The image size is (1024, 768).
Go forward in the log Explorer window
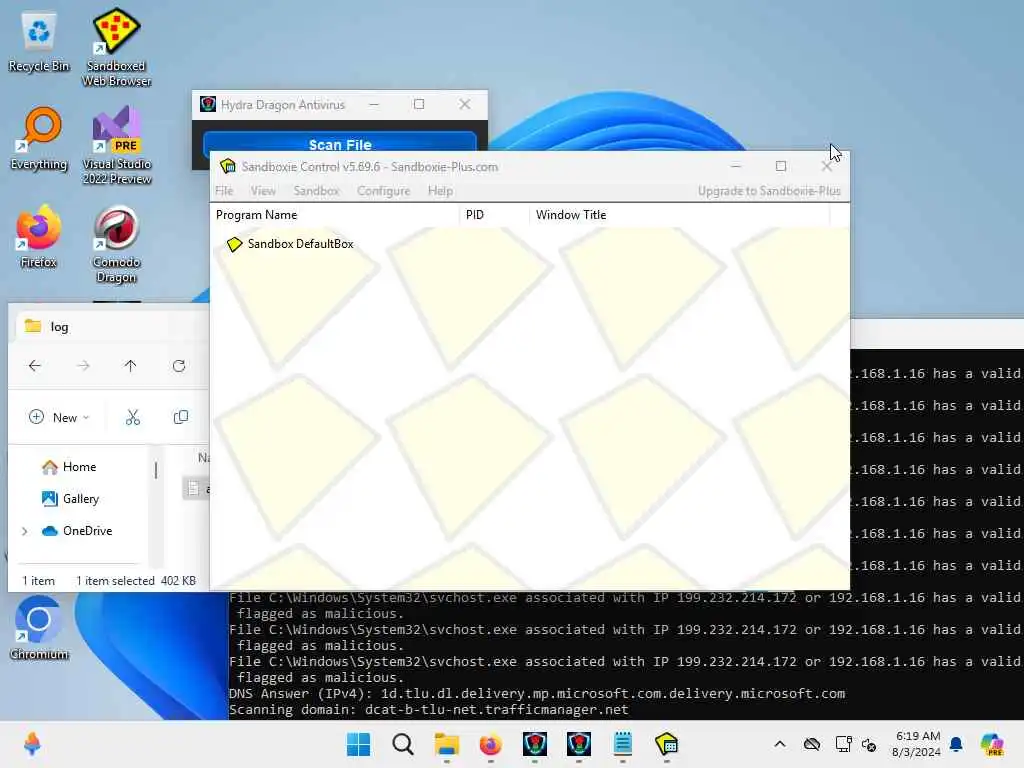pyautogui.click(x=83, y=366)
